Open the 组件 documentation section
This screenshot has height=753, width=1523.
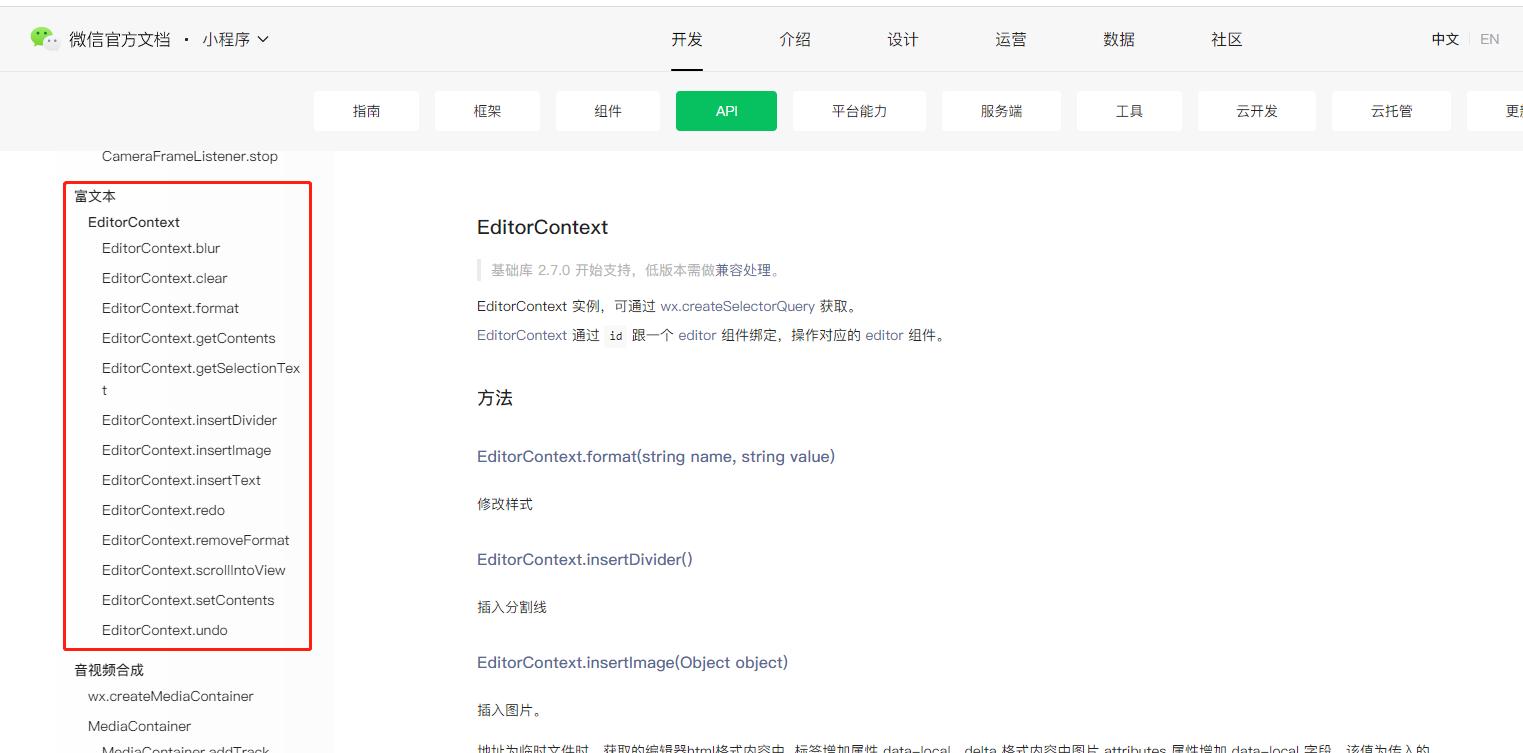(607, 111)
